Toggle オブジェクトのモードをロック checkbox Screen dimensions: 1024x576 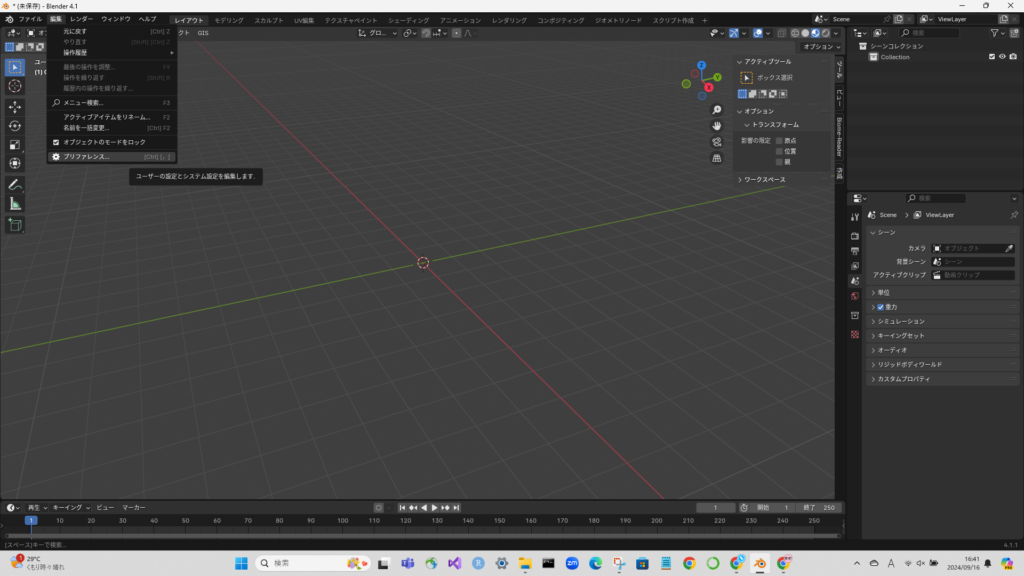pyautogui.click(x=56, y=142)
